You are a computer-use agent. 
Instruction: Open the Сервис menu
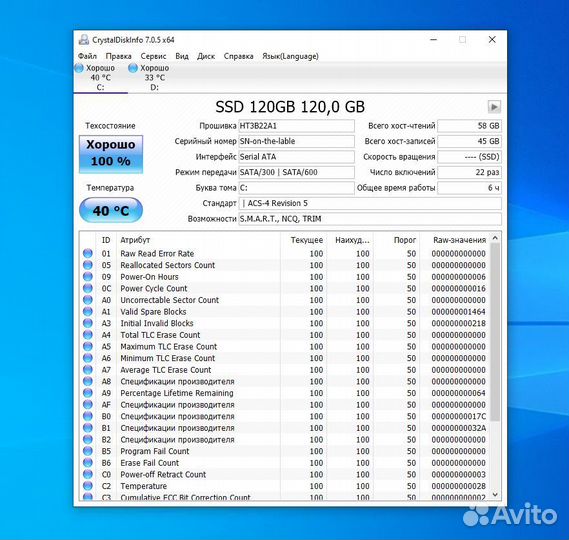153,56
